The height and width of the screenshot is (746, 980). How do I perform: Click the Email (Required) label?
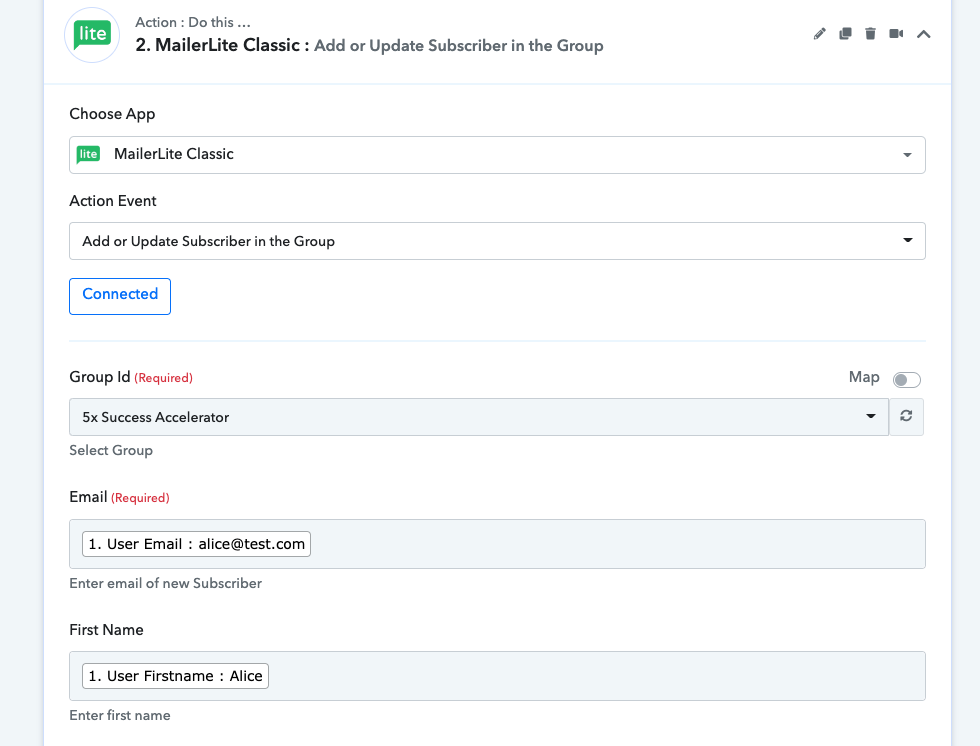pos(119,497)
